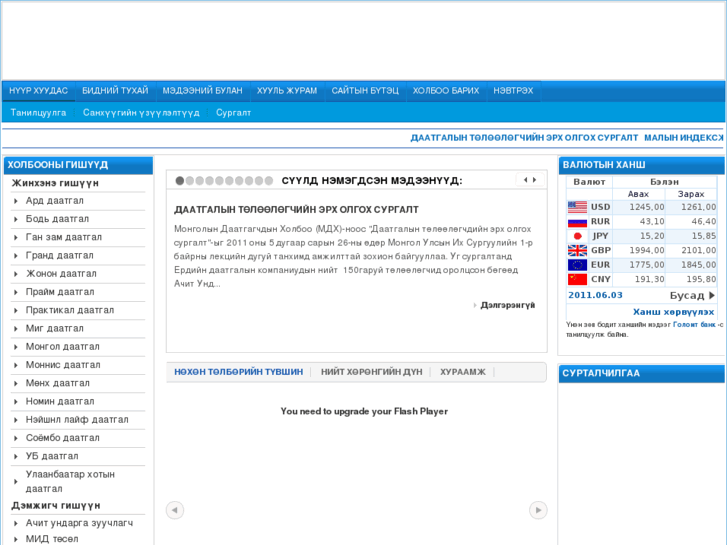This screenshot has height=545, width=727.
Task: Open Мөнх даатгал member link
Action: click(57, 383)
